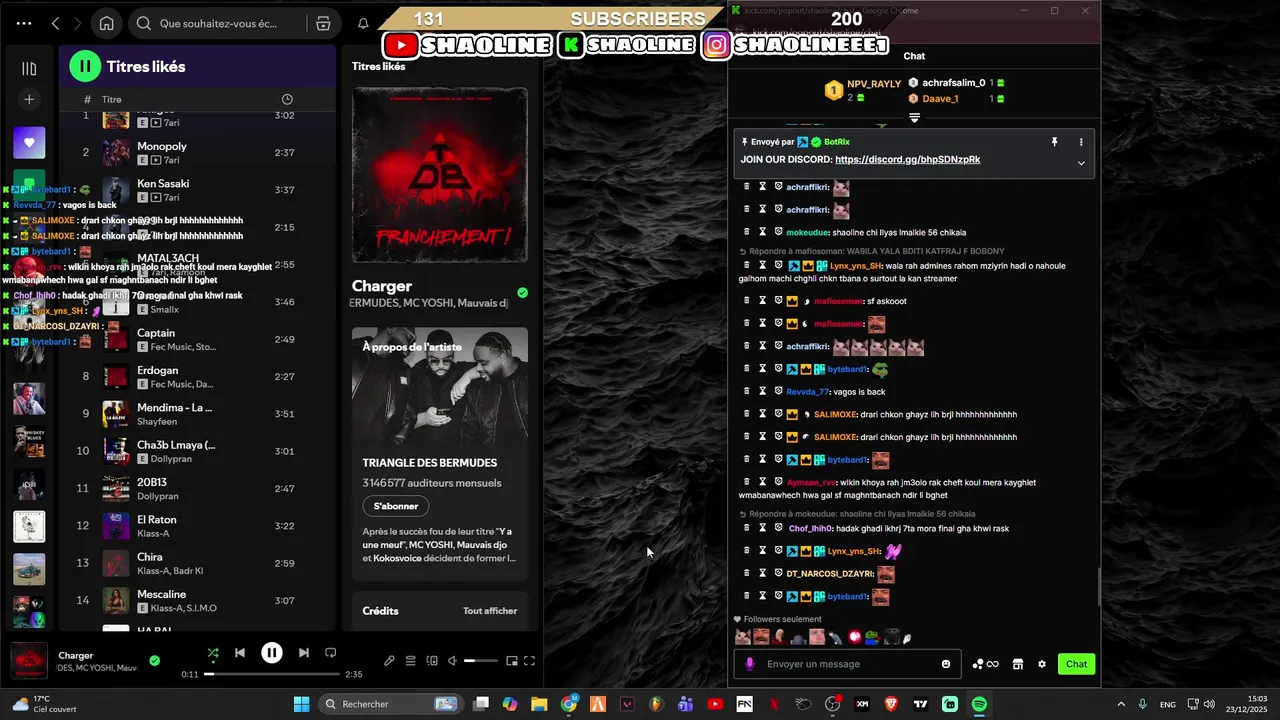
Task: Open the play queue
Action: pos(410,661)
